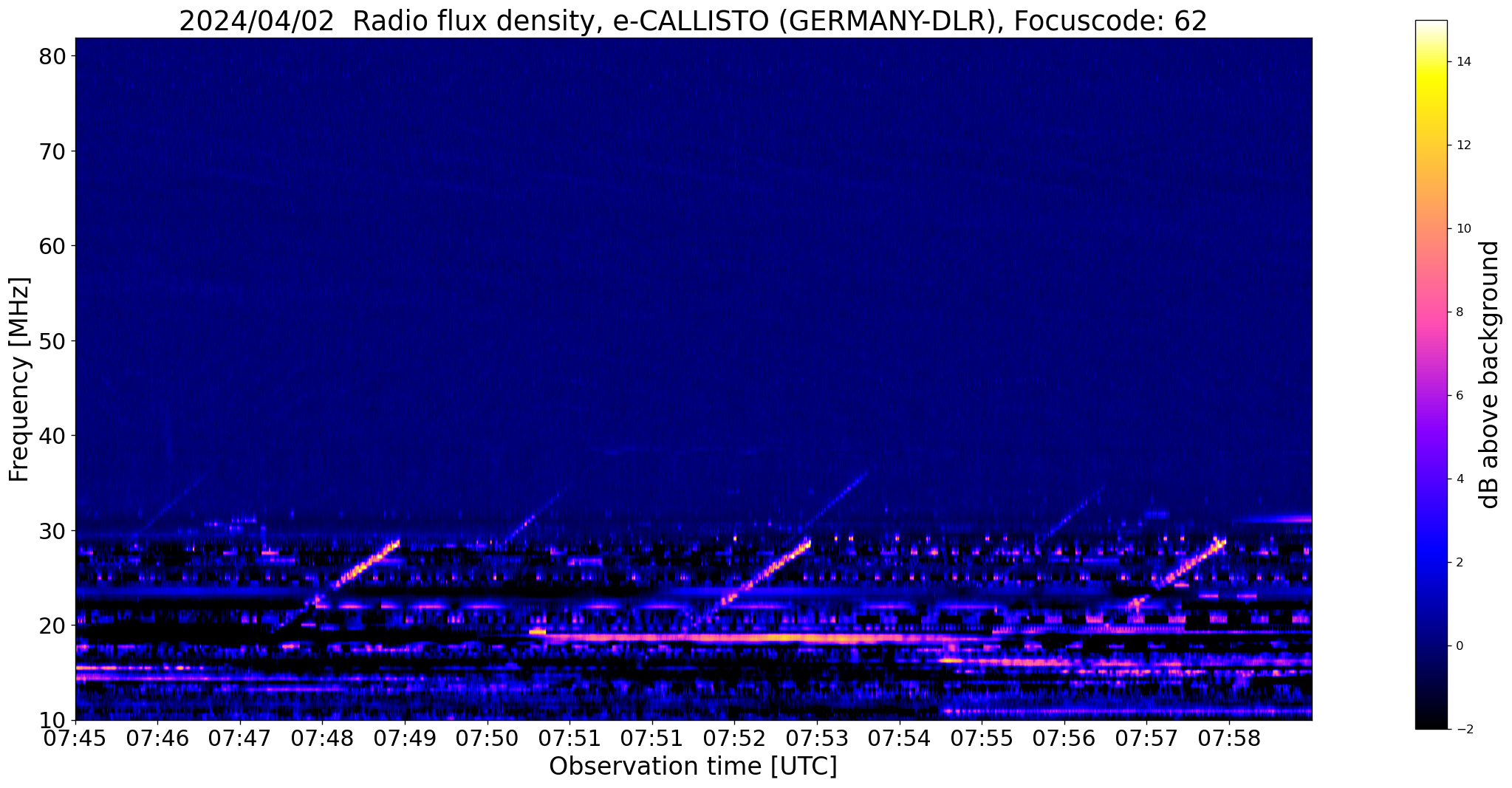
Task: Click the 07:45 time tick label
Action: coord(75,739)
